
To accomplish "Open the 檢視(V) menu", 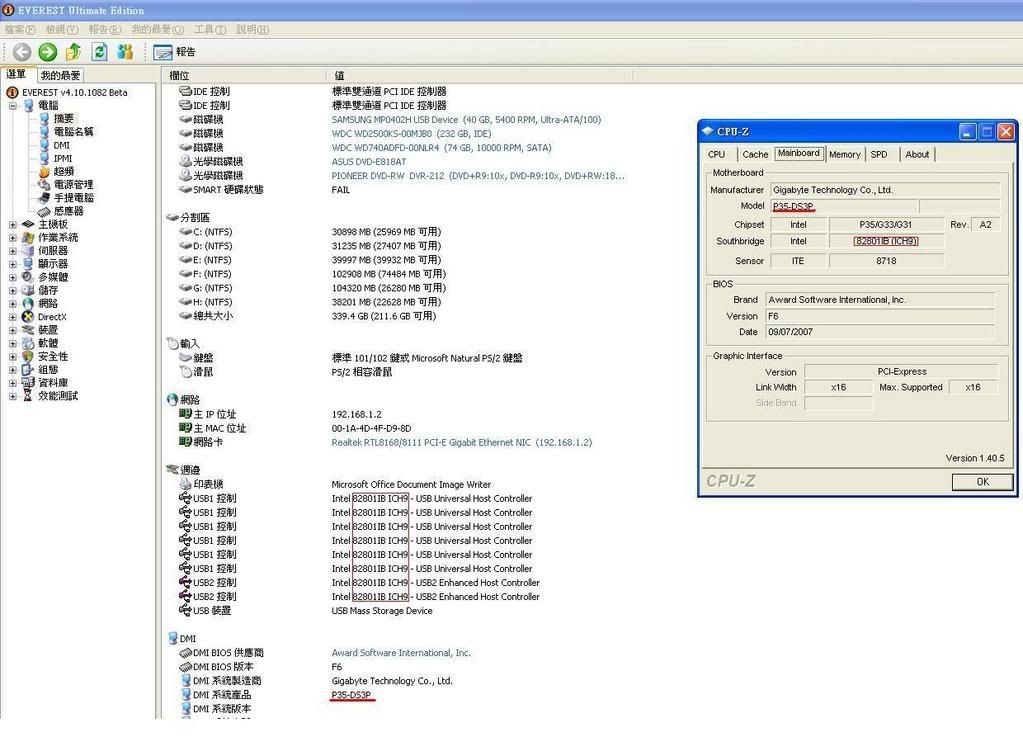I will (62, 29).
